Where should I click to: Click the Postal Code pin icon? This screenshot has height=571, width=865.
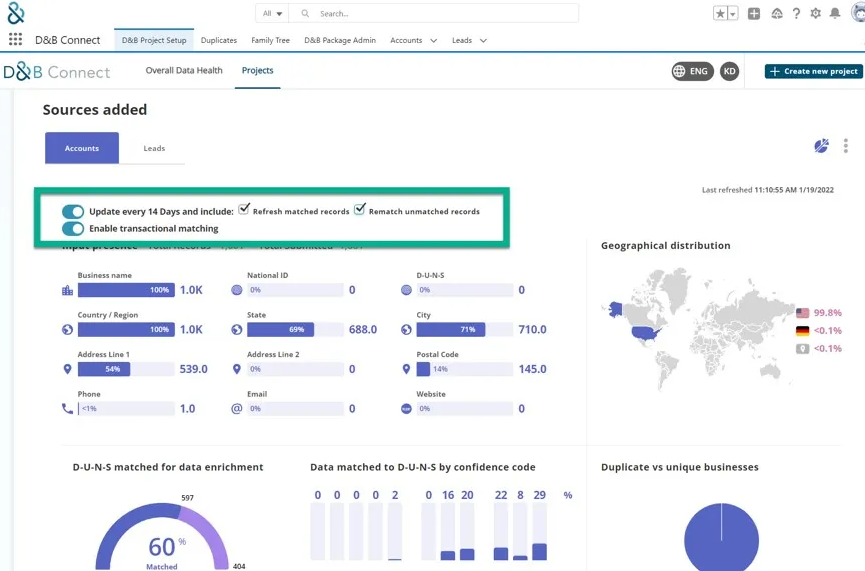pyautogui.click(x=406, y=369)
